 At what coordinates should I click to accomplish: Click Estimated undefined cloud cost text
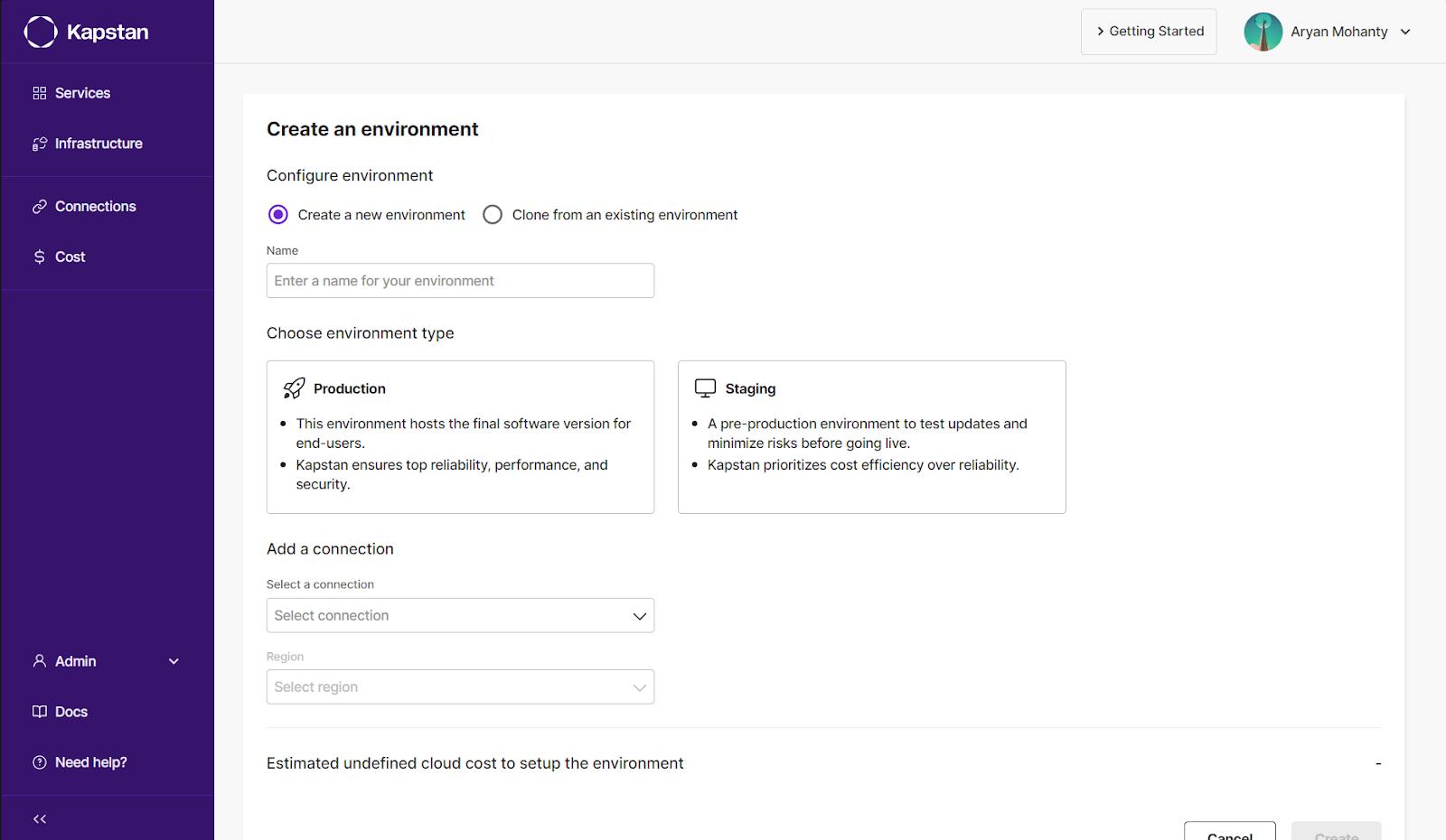[x=474, y=763]
